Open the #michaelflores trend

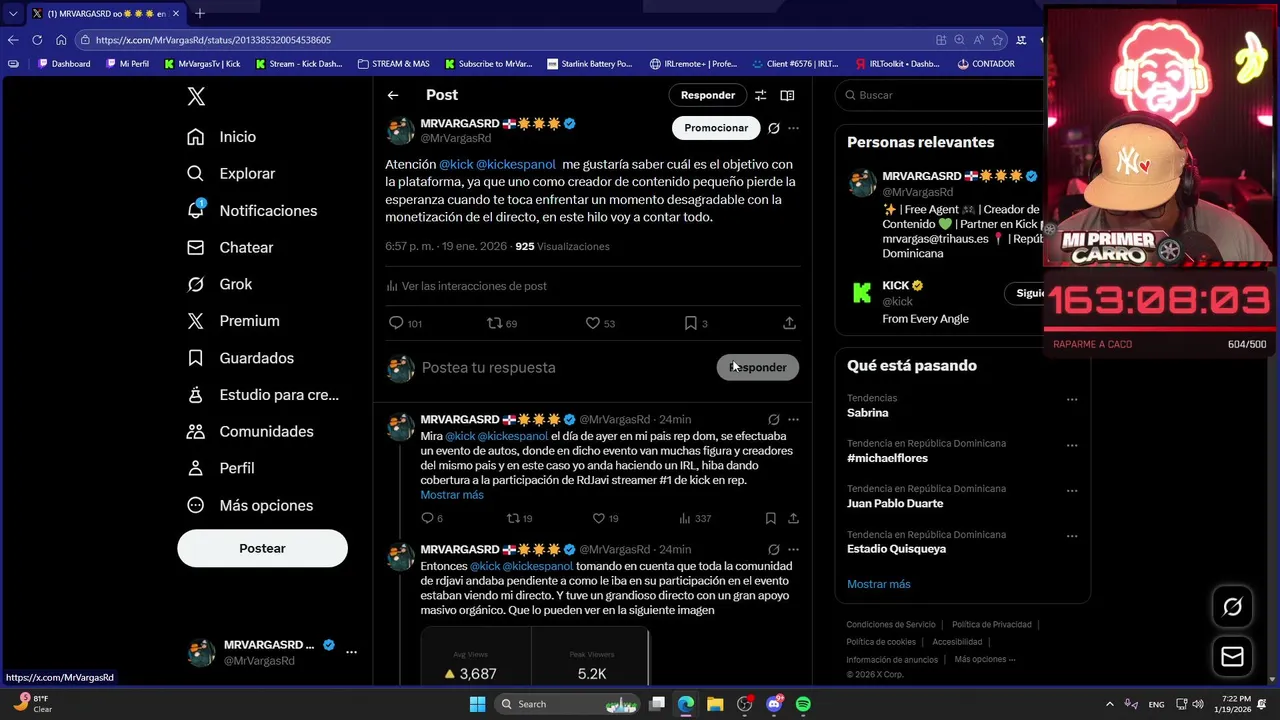(888, 458)
